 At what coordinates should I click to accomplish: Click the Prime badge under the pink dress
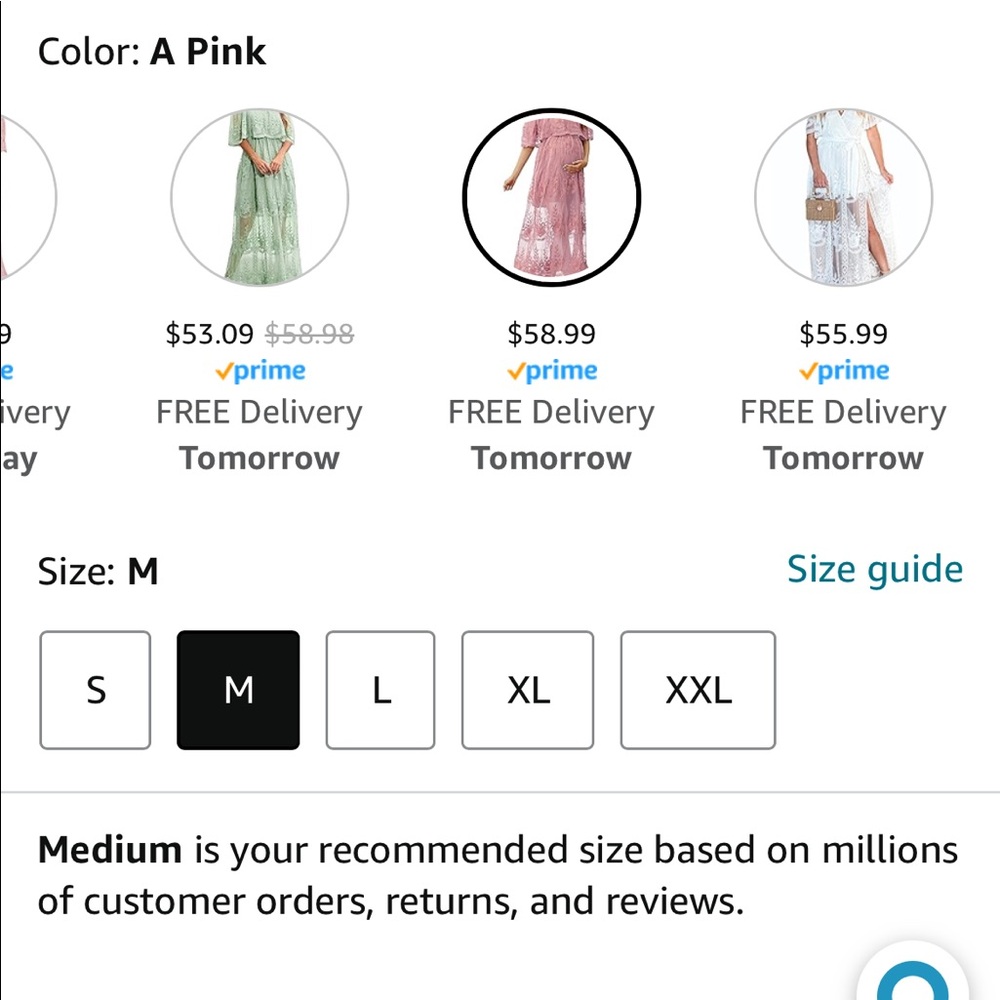pos(551,370)
